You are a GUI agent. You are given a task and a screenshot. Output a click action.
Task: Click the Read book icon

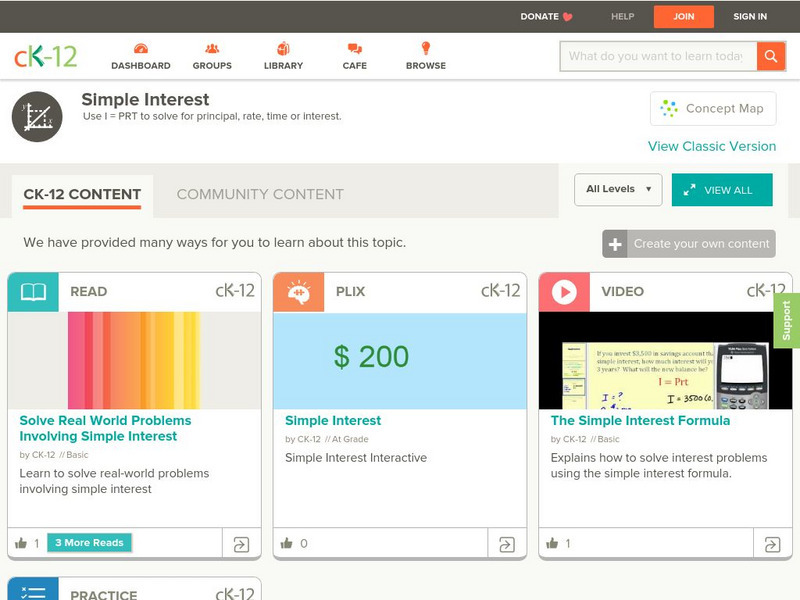(33, 292)
